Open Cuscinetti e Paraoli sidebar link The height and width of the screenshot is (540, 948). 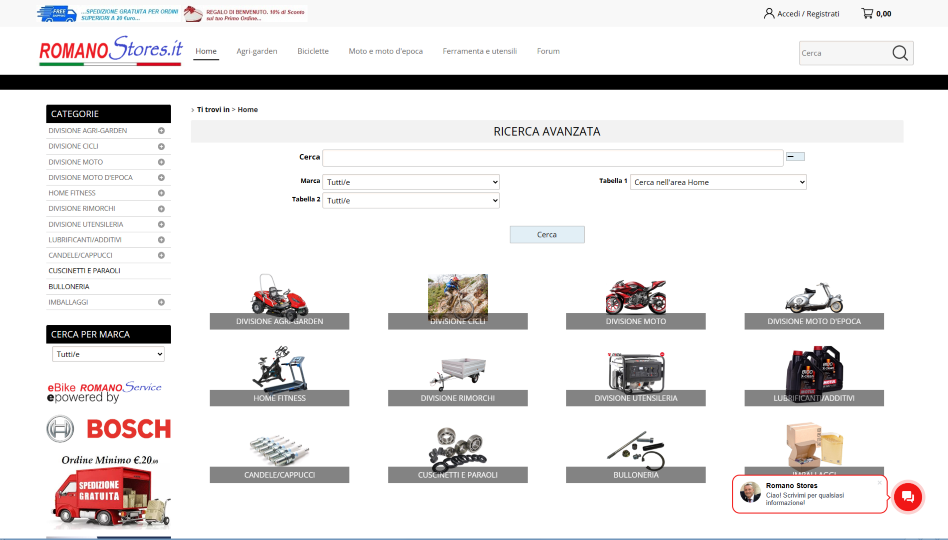point(84,271)
